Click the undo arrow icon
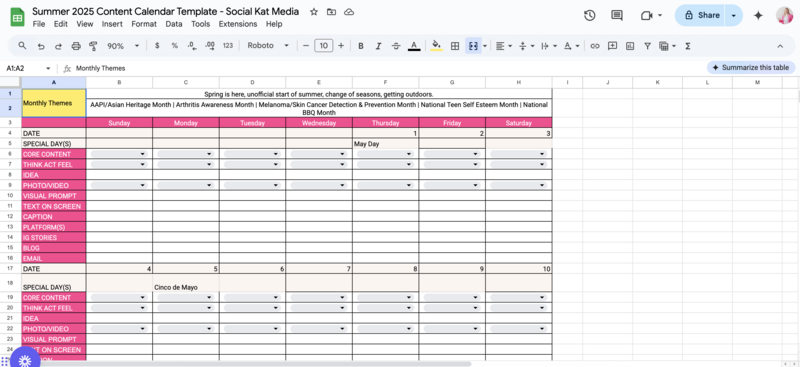This screenshot has height=367, width=800. point(41,46)
